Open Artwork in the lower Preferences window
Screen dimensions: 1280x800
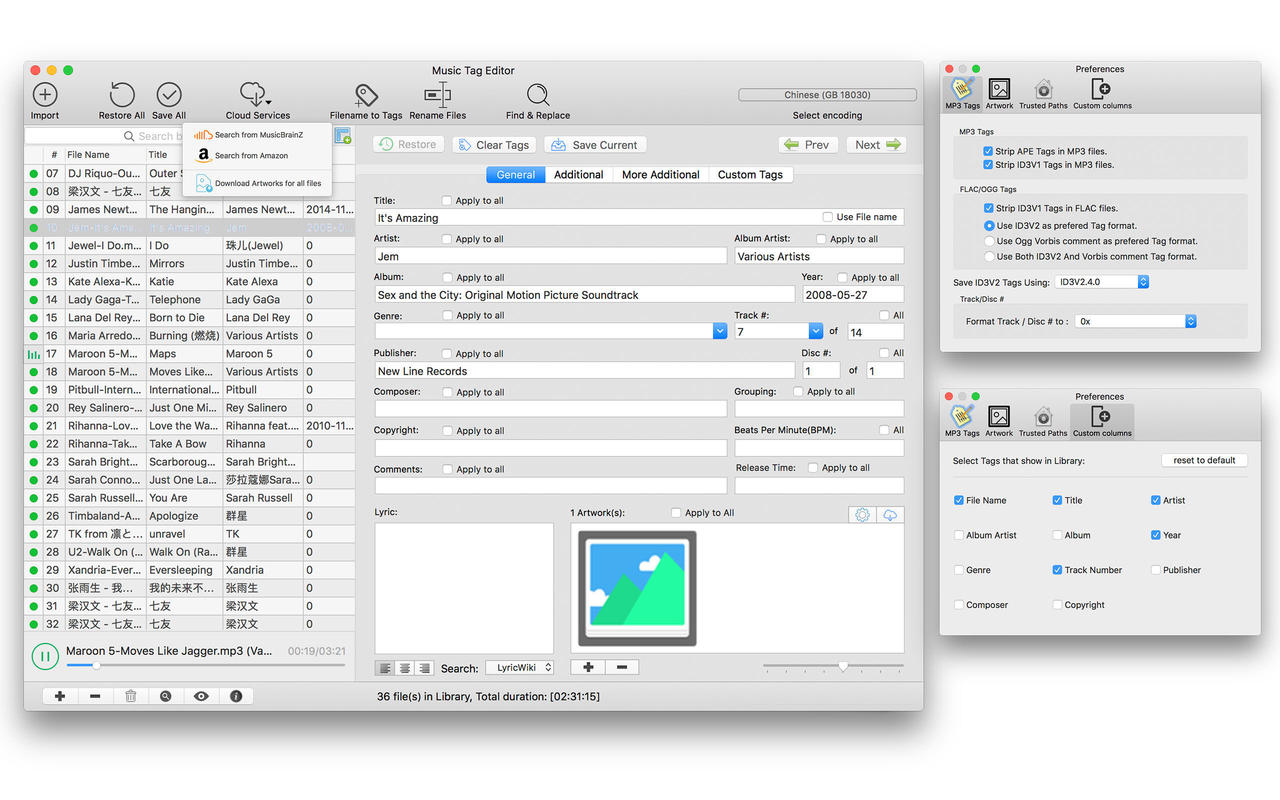pyautogui.click(x=999, y=421)
